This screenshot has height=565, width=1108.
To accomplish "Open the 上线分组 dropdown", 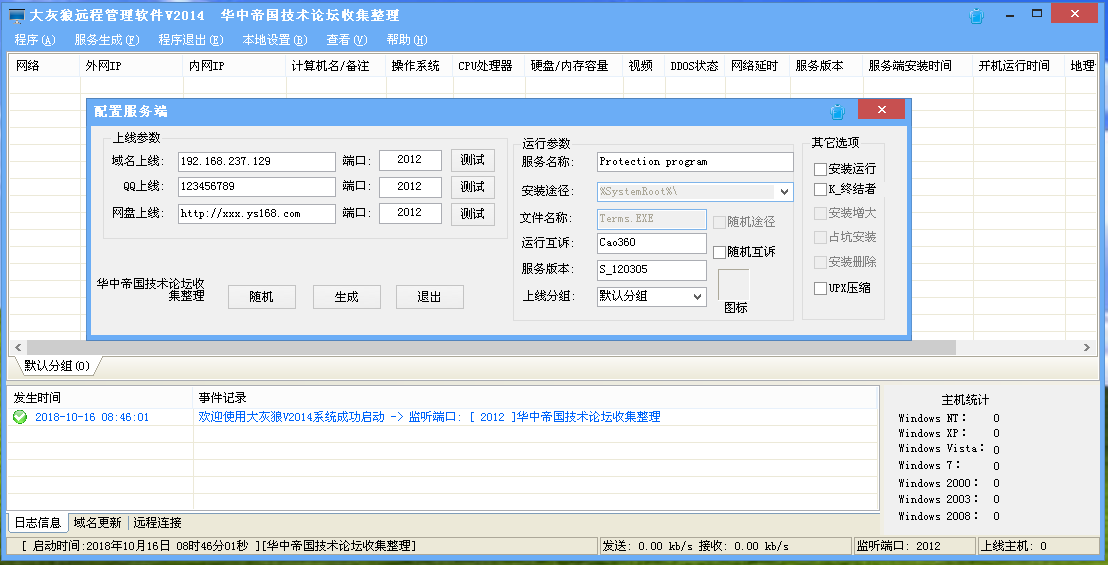I will (x=697, y=297).
